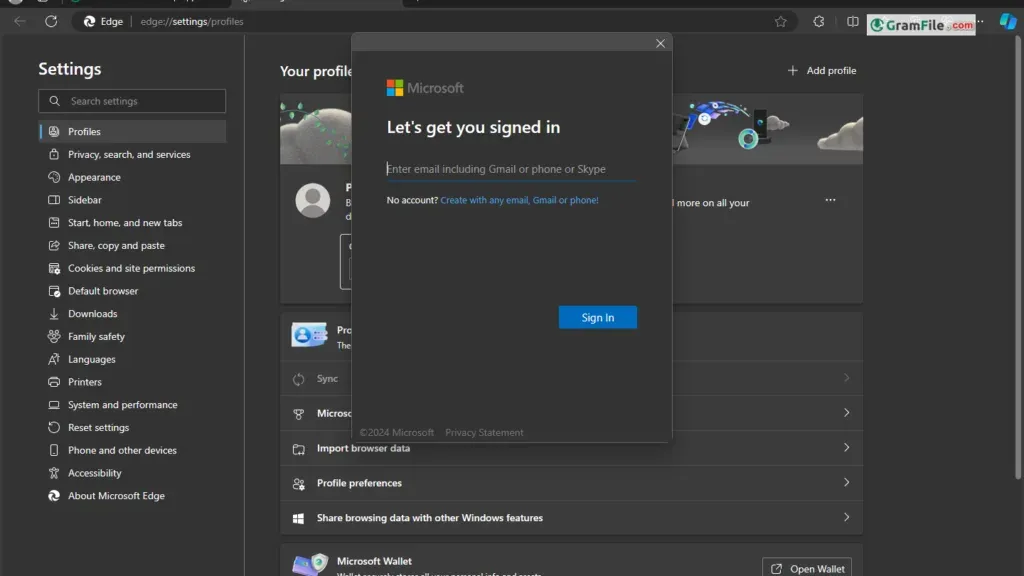Click Add profile button
Viewport: 1024px width, 576px height.
click(x=822, y=71)
